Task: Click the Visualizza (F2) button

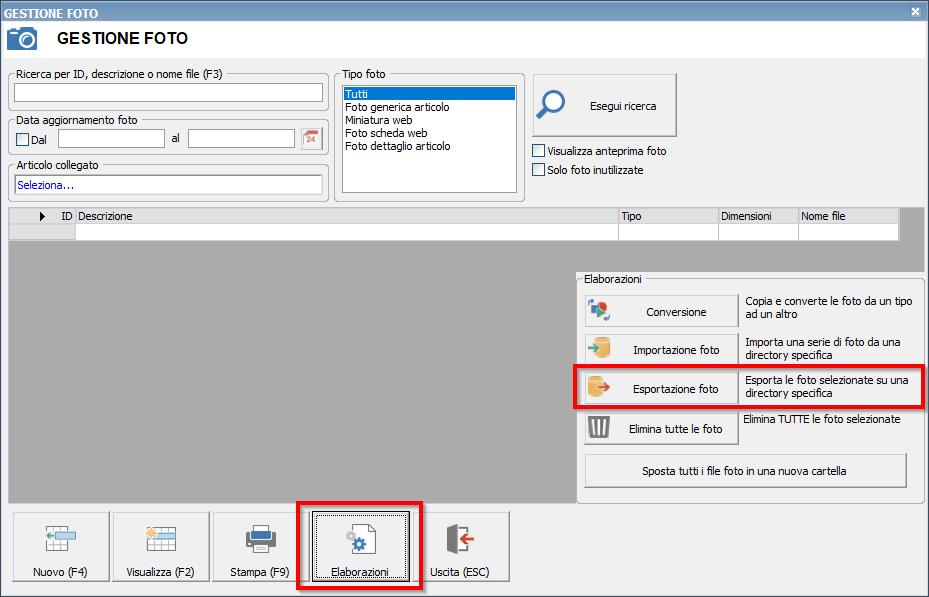Action: point(161,547)
